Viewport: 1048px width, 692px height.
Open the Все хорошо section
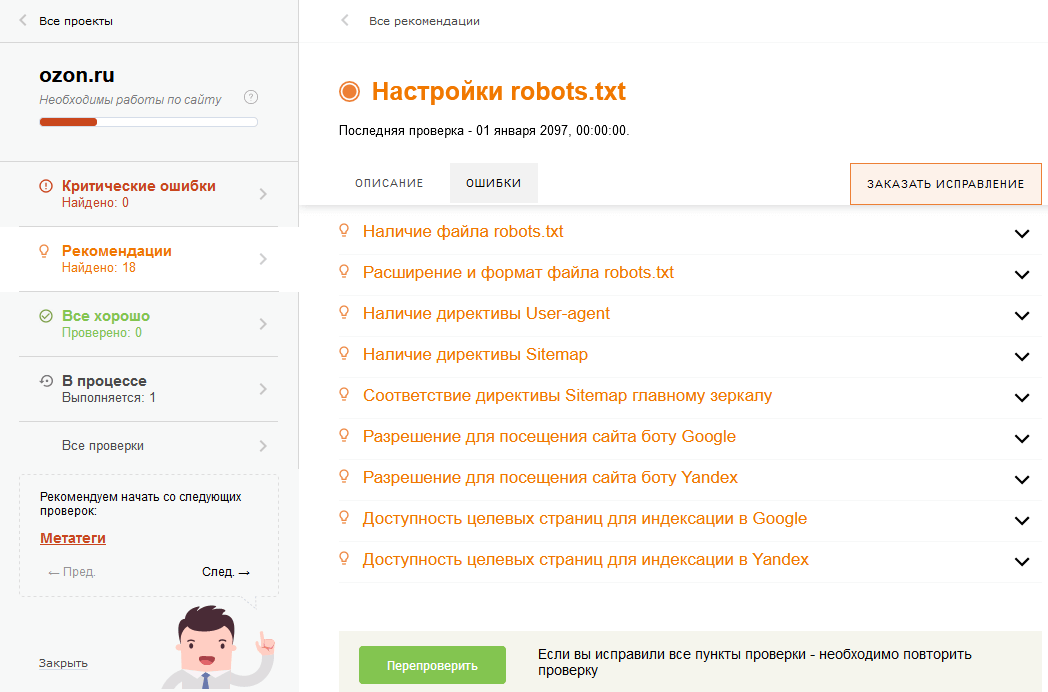(148, 324)
